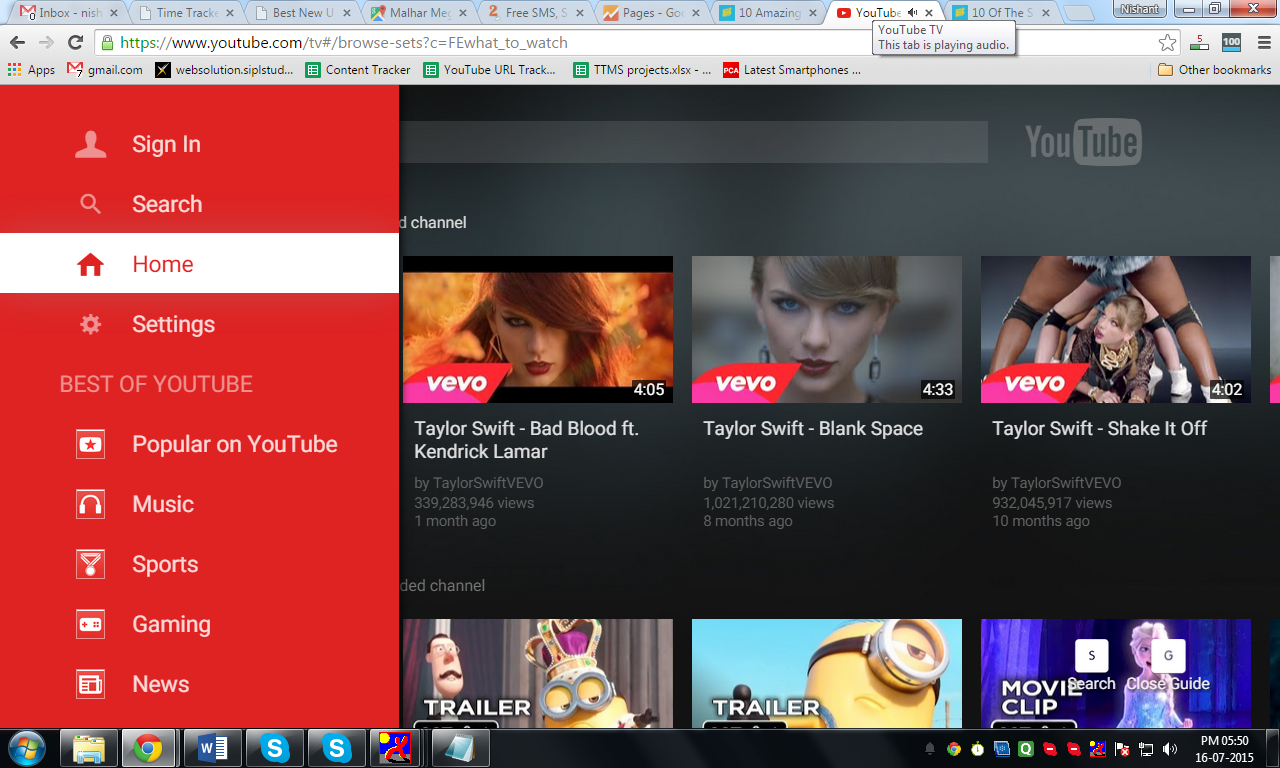
Task: Reload the page with the refresh icon
Action: tap(75, 43)
